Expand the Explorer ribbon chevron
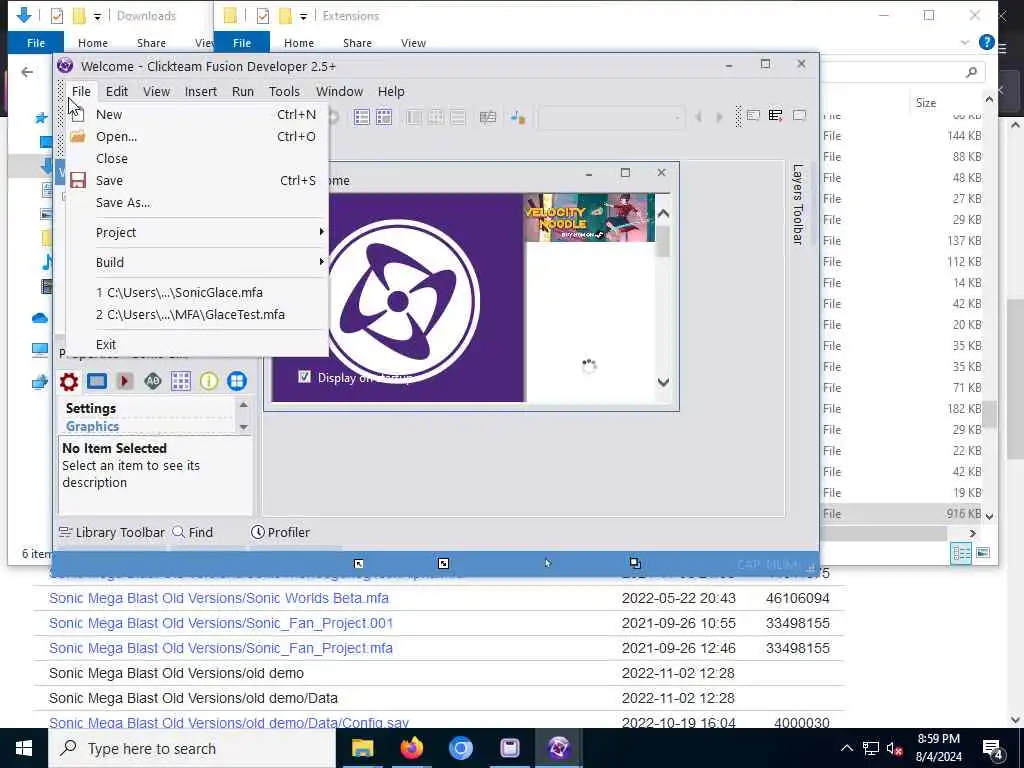Image resolution: width=1024 pixels, height=768 pixels. pyautogui.click(x=965, y=42)
